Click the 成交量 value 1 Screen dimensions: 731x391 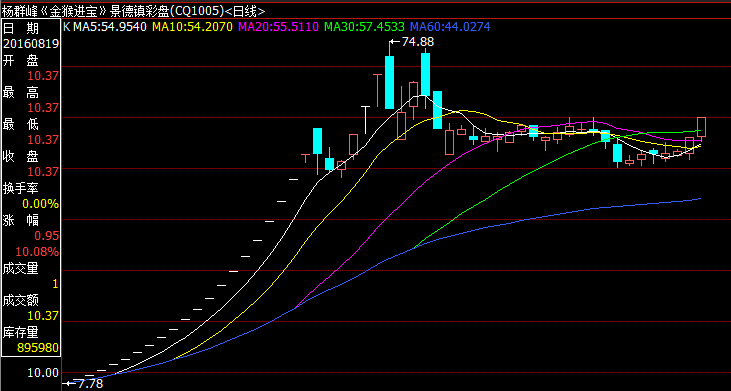55,284
